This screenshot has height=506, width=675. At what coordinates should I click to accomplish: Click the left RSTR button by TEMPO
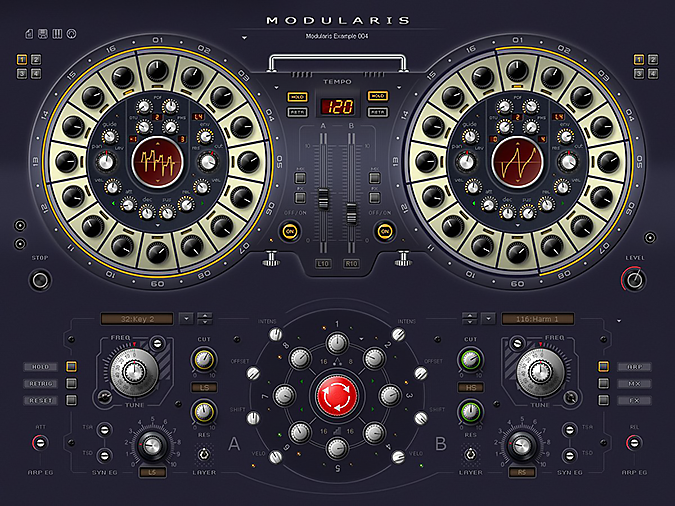point(297,112)
